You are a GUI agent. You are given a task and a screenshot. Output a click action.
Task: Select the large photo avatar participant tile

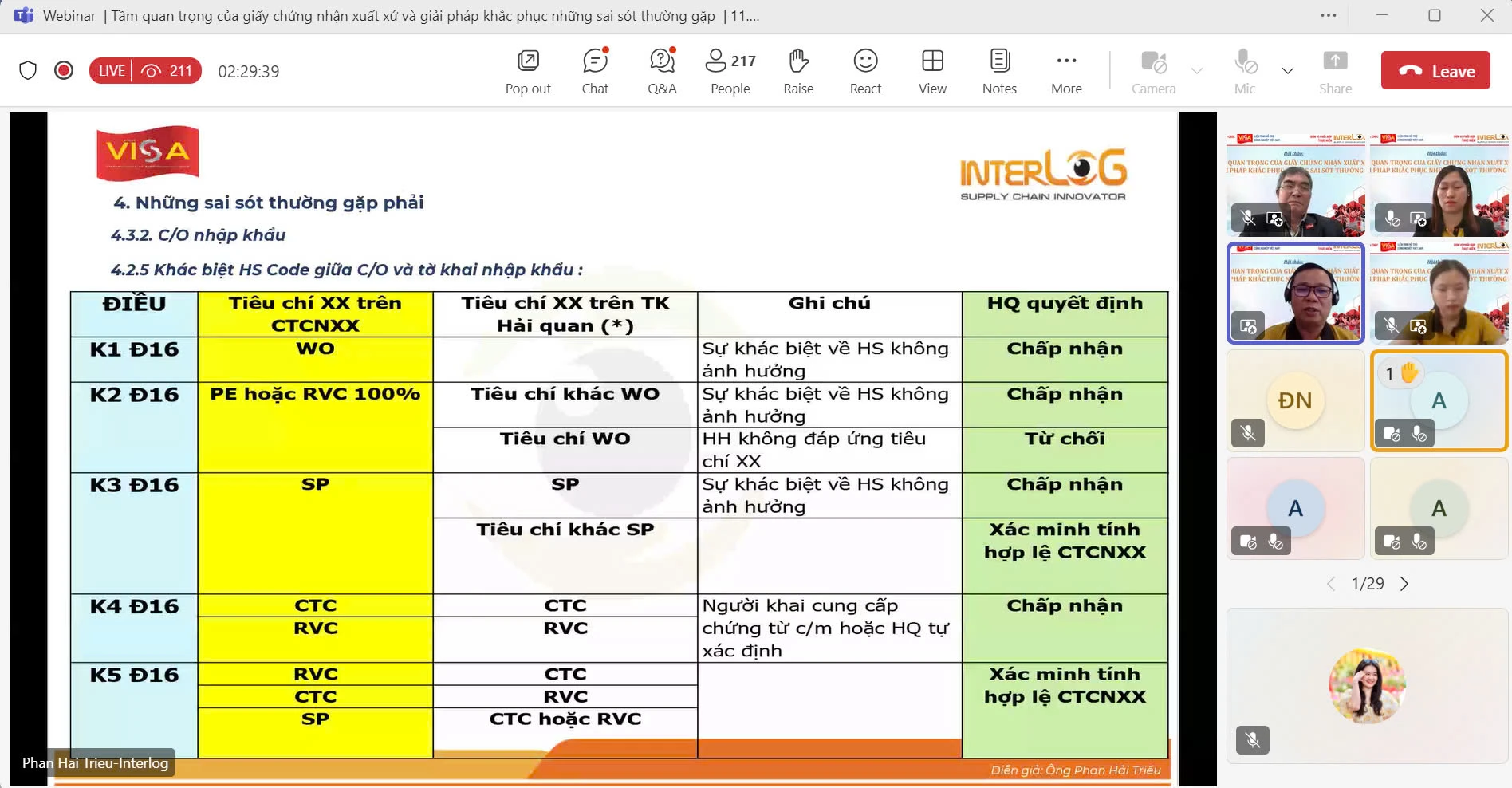[x=1367, y=686]
